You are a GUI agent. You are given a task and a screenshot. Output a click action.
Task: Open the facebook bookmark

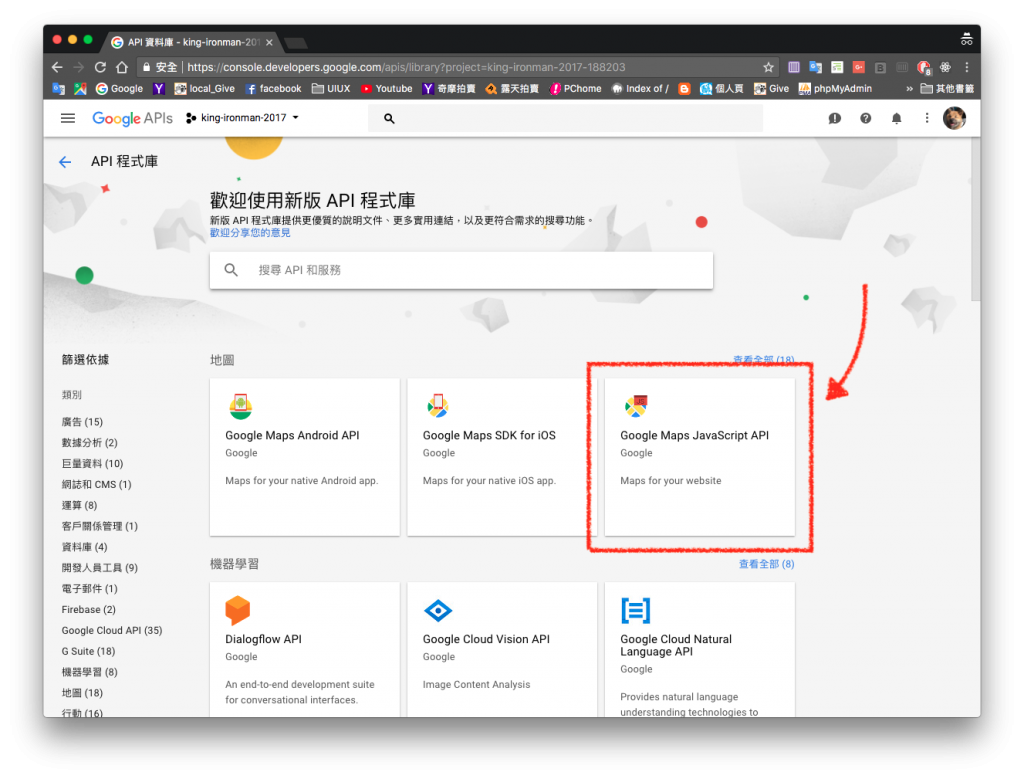click(x=273, y=89)
